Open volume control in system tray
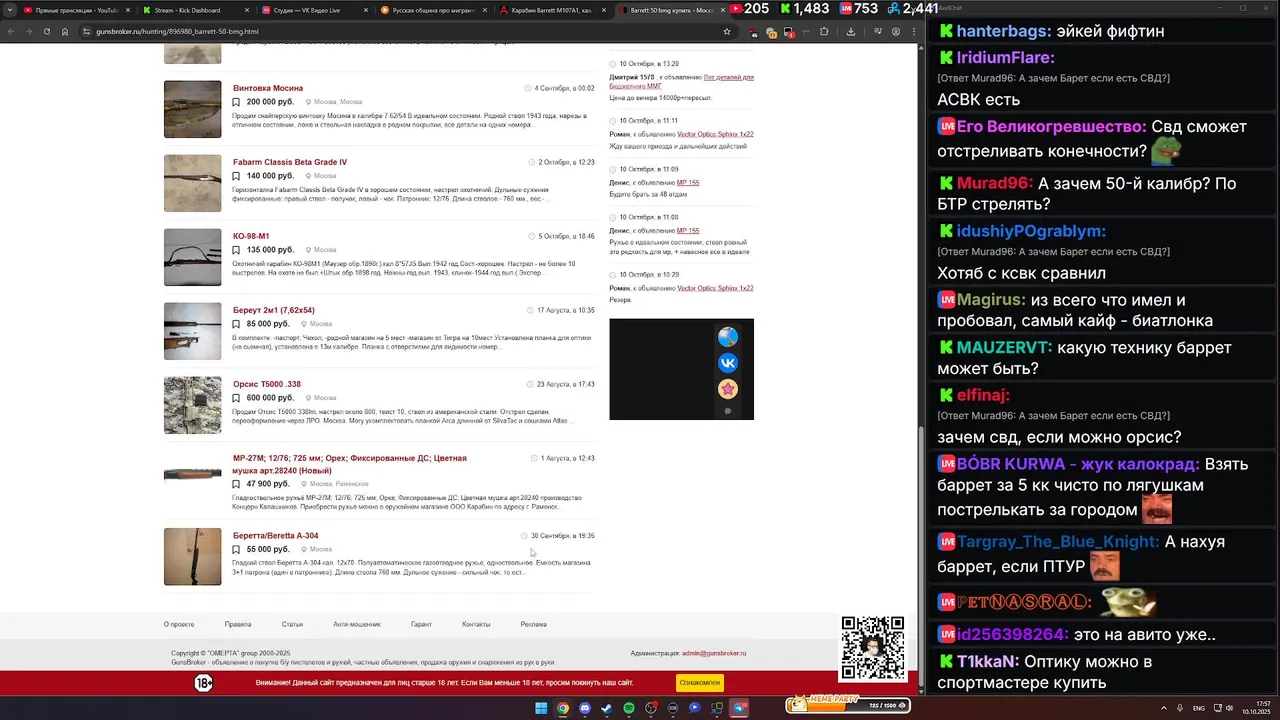Screen dimensions: 1280x720 (x=1229, y=708)
